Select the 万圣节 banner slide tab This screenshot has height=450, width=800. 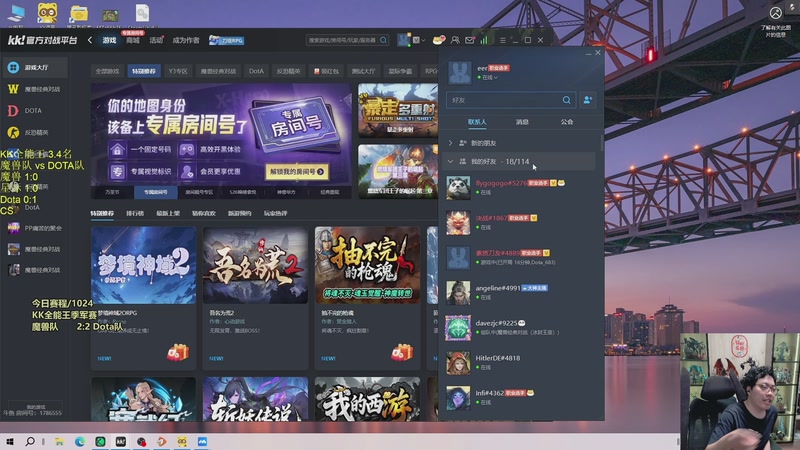tap(112, 192)
